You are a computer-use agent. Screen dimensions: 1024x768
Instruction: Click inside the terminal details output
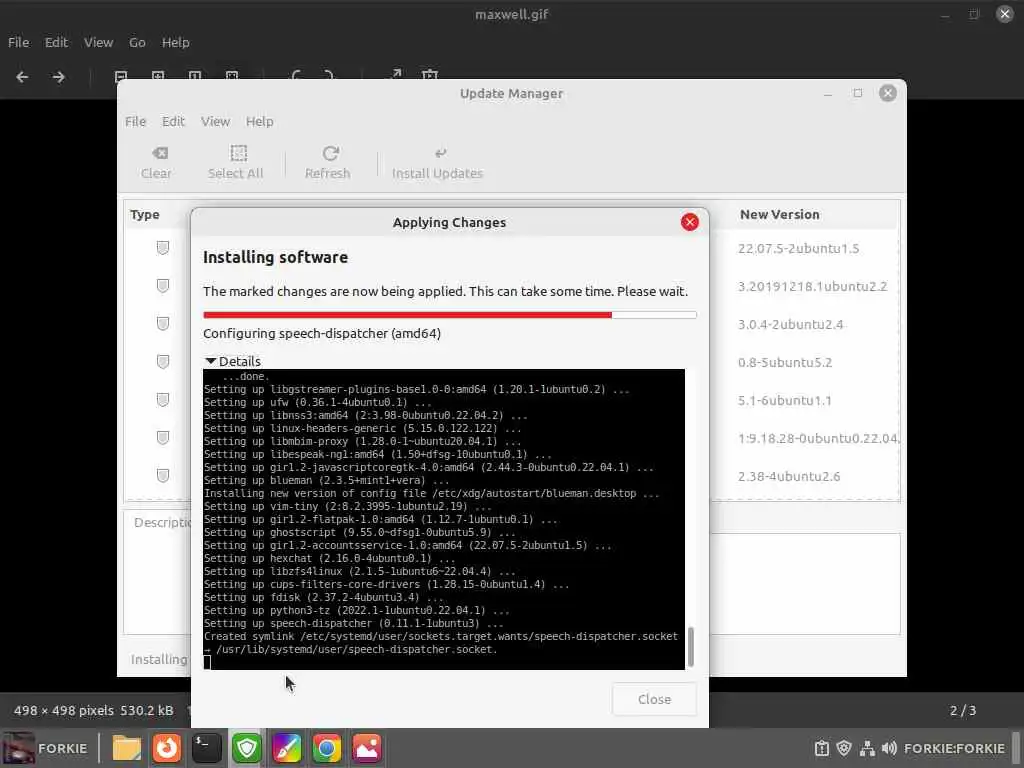click(x=444, y=519)
